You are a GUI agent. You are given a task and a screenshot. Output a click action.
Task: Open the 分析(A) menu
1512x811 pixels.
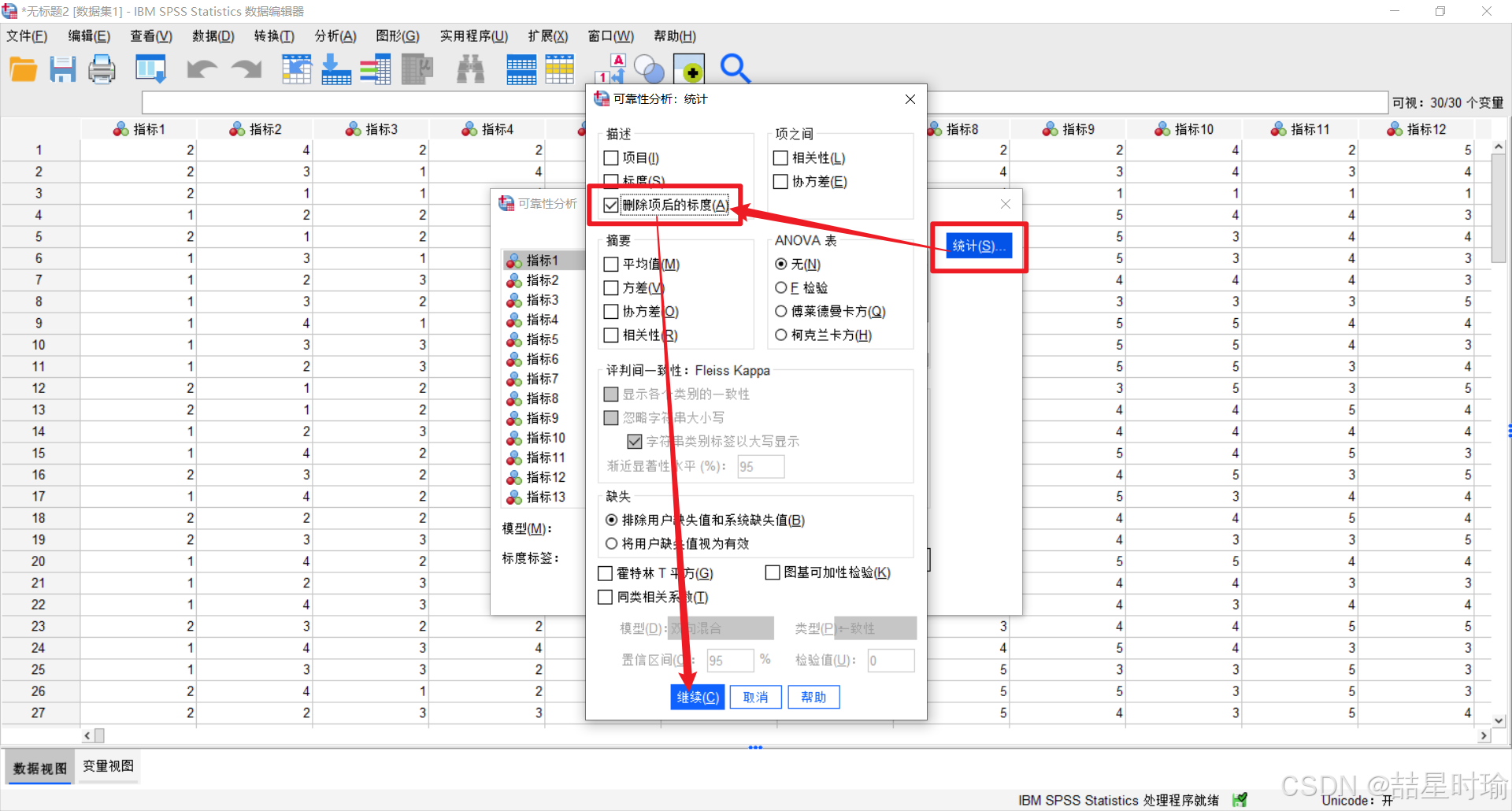click(x=335, y=36)
